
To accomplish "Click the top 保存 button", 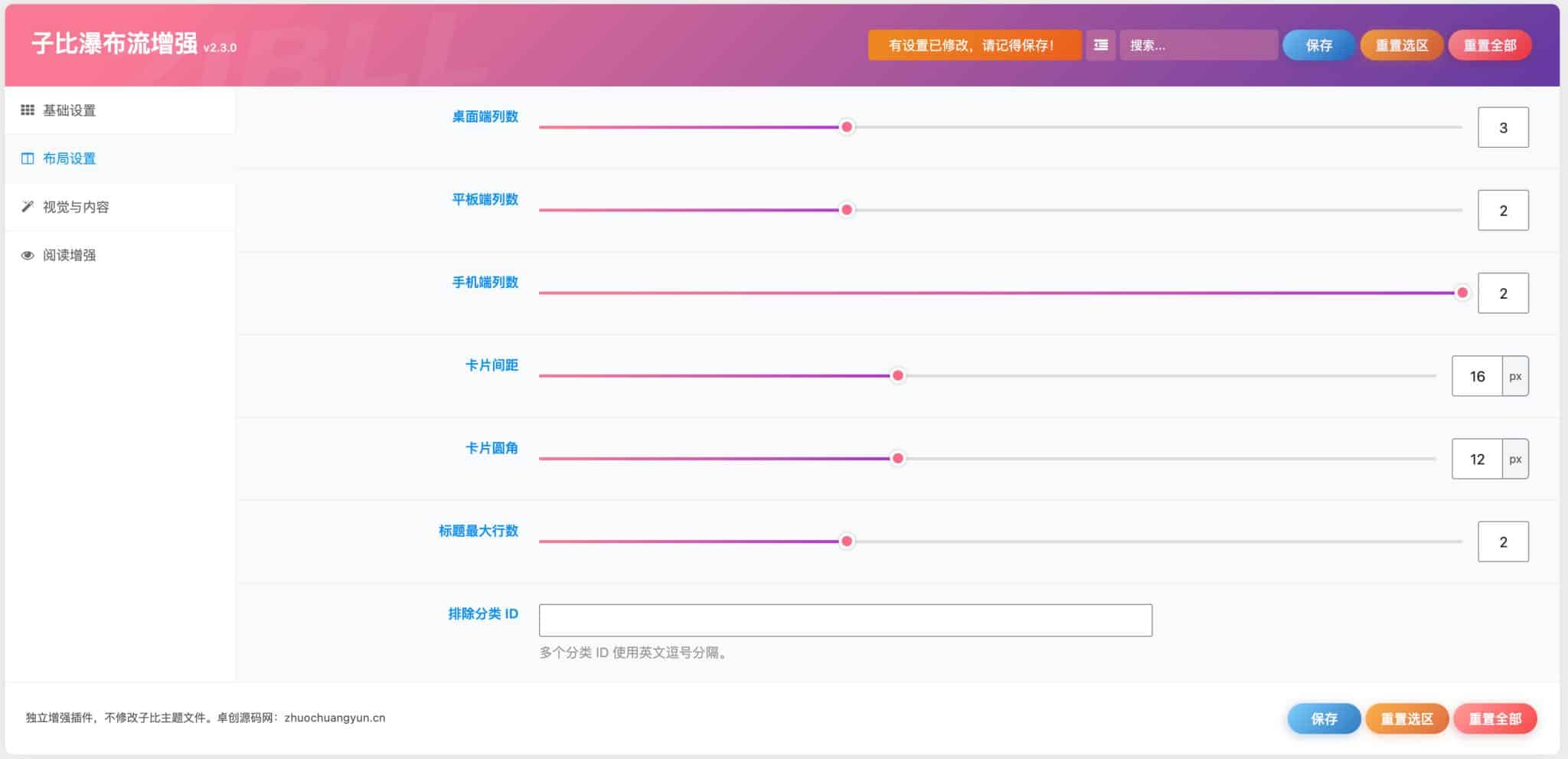I will [x=1318, y=45].
